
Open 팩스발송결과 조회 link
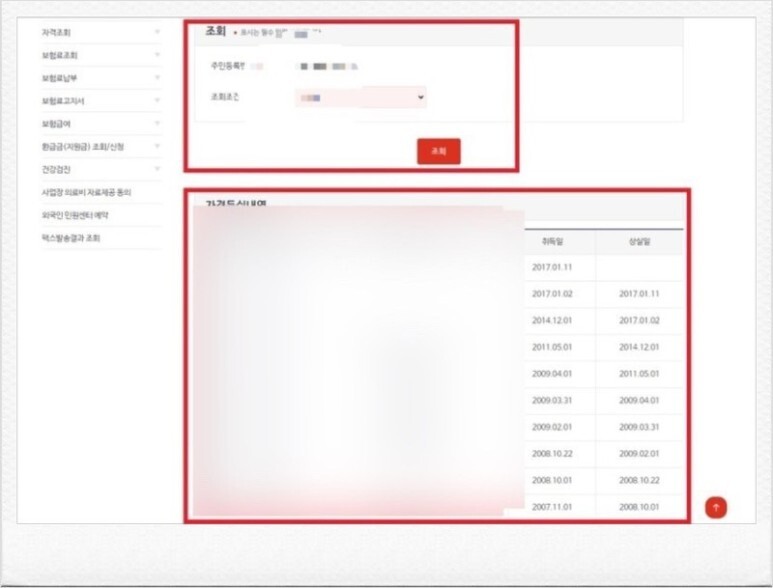pyautogui.click(x=70, y=238)
